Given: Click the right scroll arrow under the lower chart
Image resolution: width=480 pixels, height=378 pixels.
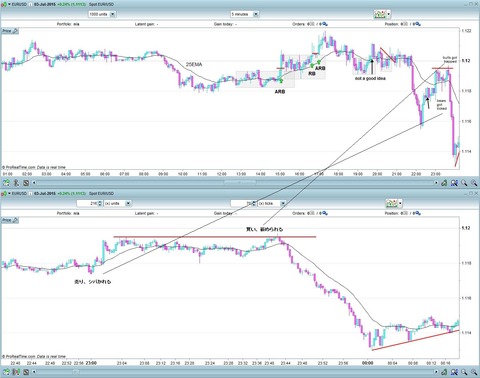Looking at the screenshot, I should pos(436,372).
